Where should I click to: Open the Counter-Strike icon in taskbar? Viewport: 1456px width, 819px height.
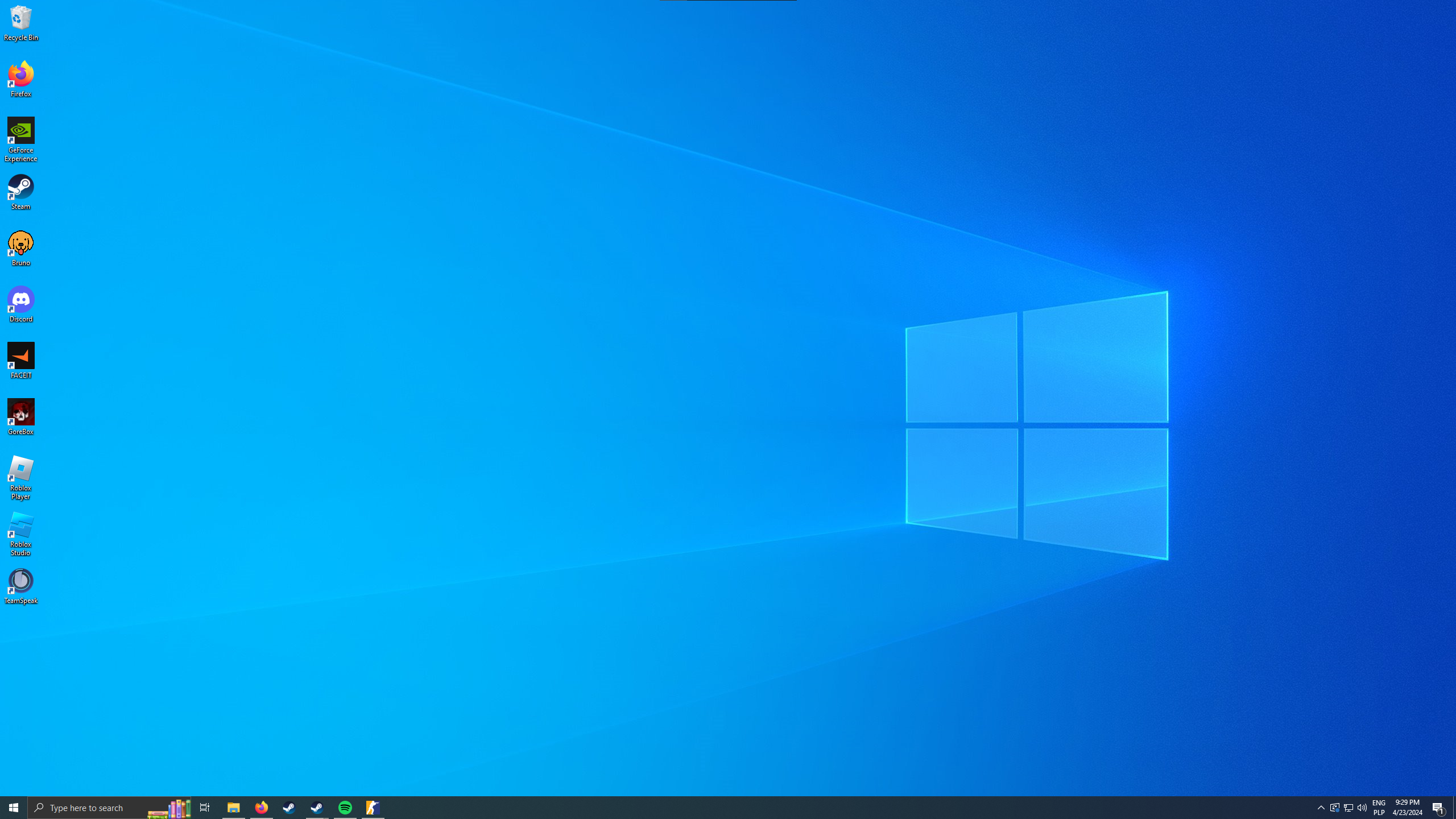click(x=373, y=808)
